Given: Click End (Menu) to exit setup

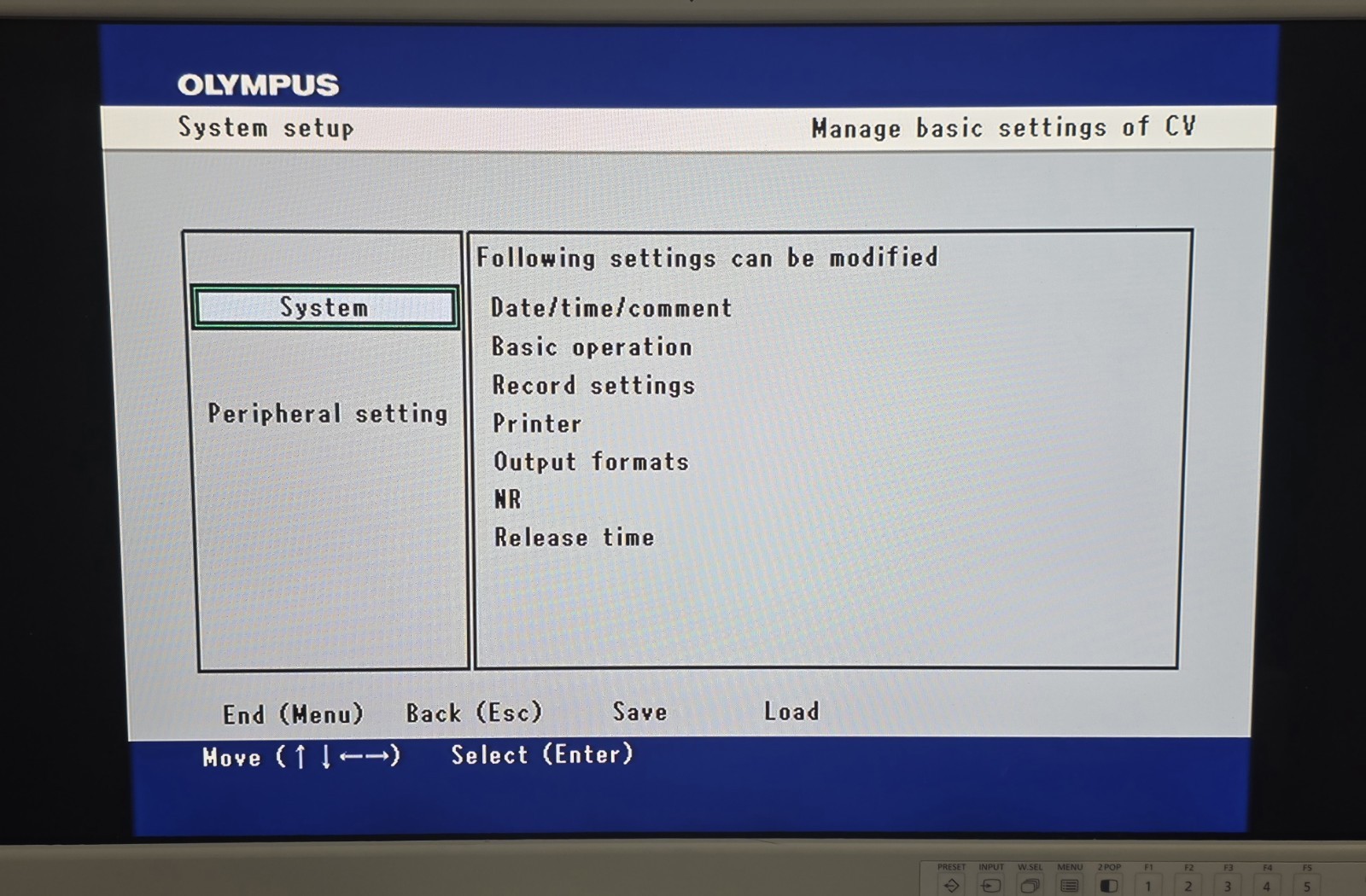Looking at the screenshot, I should [x=293, y=713].
